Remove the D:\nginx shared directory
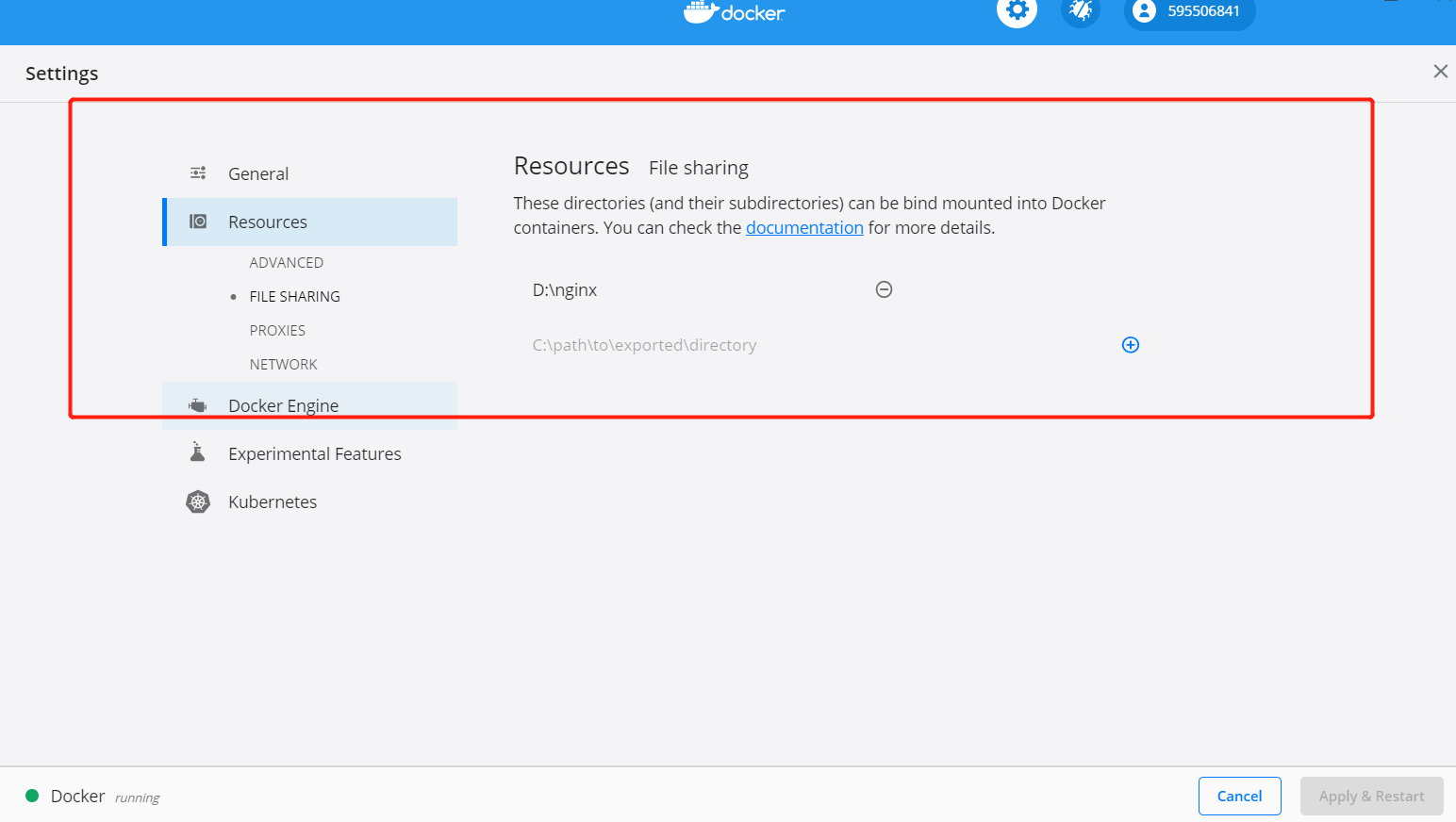The image size is (1456, 822). coord(884,289)
